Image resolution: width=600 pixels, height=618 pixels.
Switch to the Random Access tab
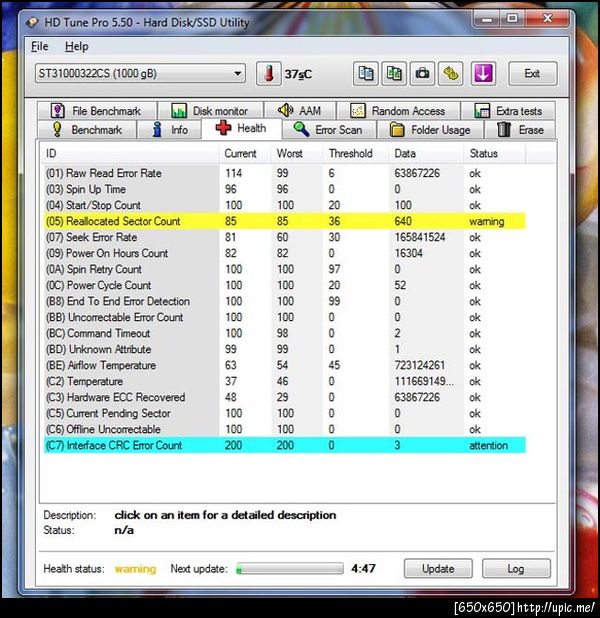399,111
